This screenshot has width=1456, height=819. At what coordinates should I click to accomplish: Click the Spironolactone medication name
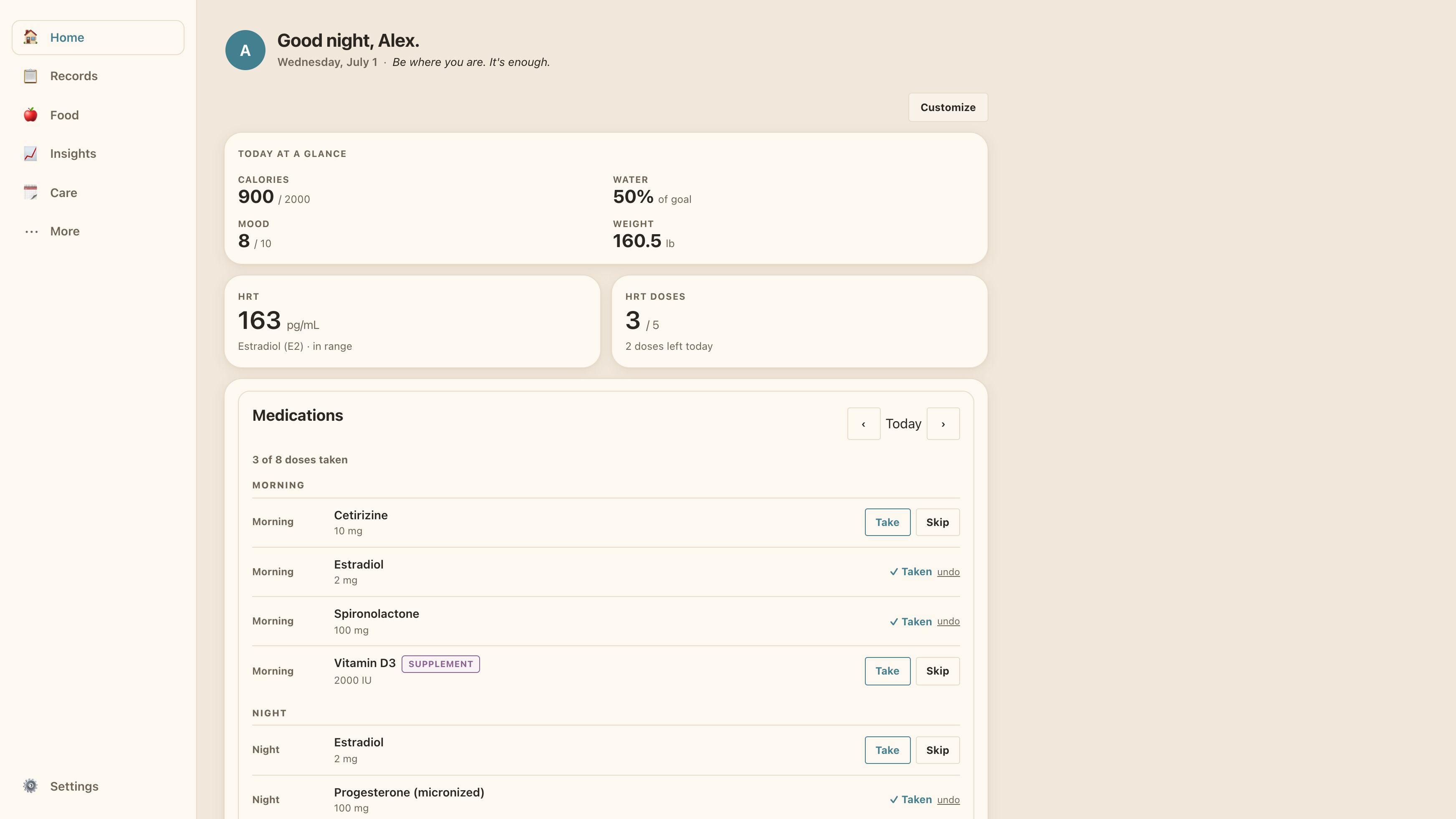(x=377, y=614)
